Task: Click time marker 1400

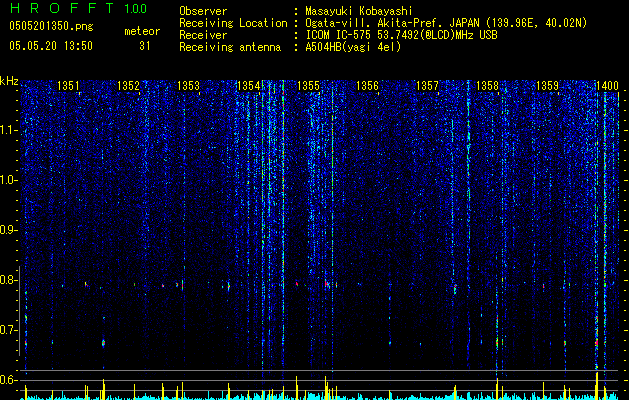Action: [607, 85]
